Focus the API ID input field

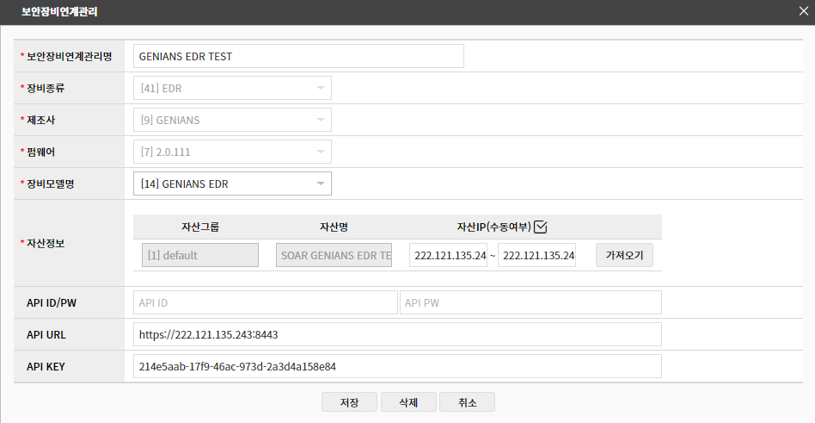click(x=265, y=303)
